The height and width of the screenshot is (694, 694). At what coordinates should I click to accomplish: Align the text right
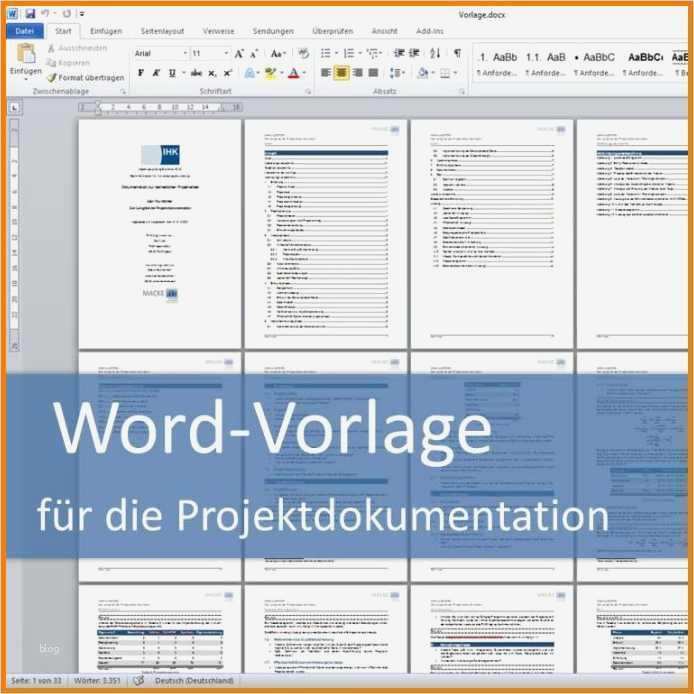[358, 73]
